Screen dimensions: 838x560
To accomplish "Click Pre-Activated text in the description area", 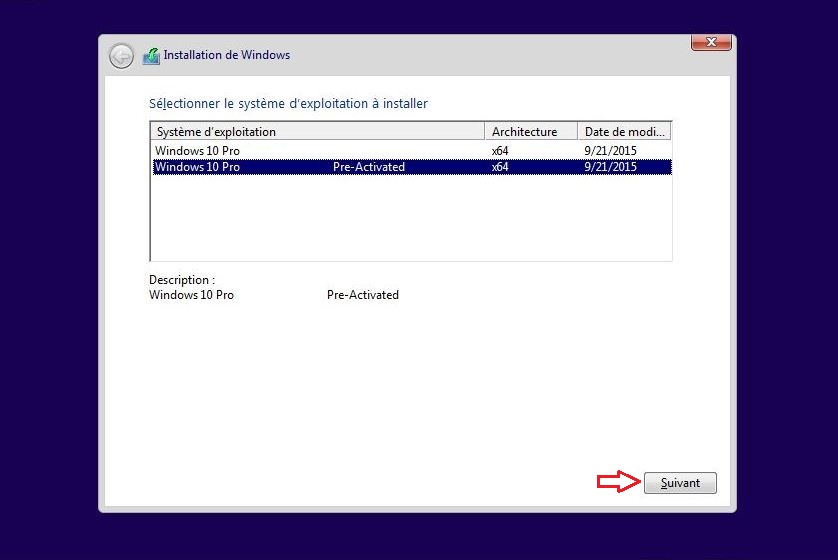I will coord(363,295).
